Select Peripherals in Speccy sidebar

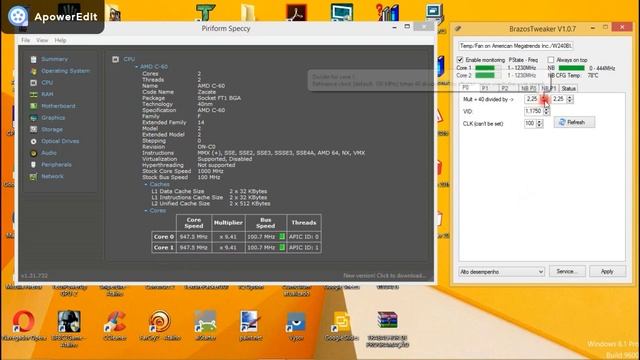56,165
